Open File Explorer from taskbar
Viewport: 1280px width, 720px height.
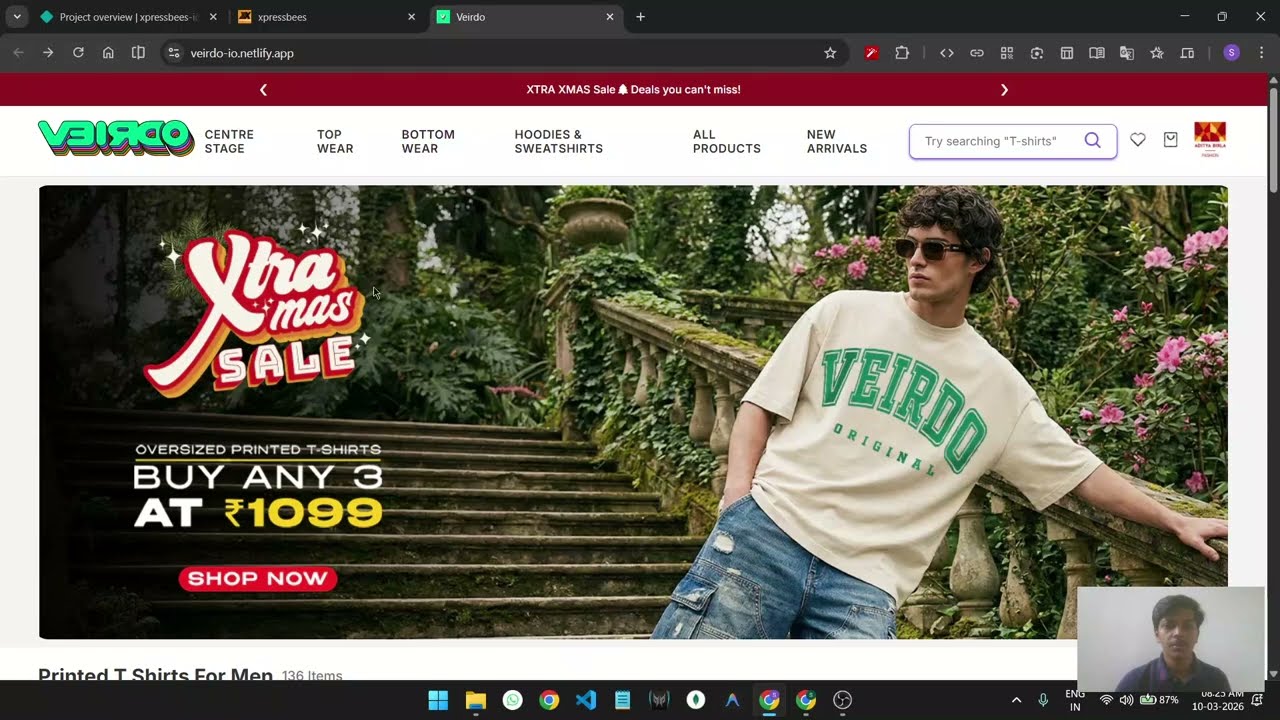(x=475, y=700)
